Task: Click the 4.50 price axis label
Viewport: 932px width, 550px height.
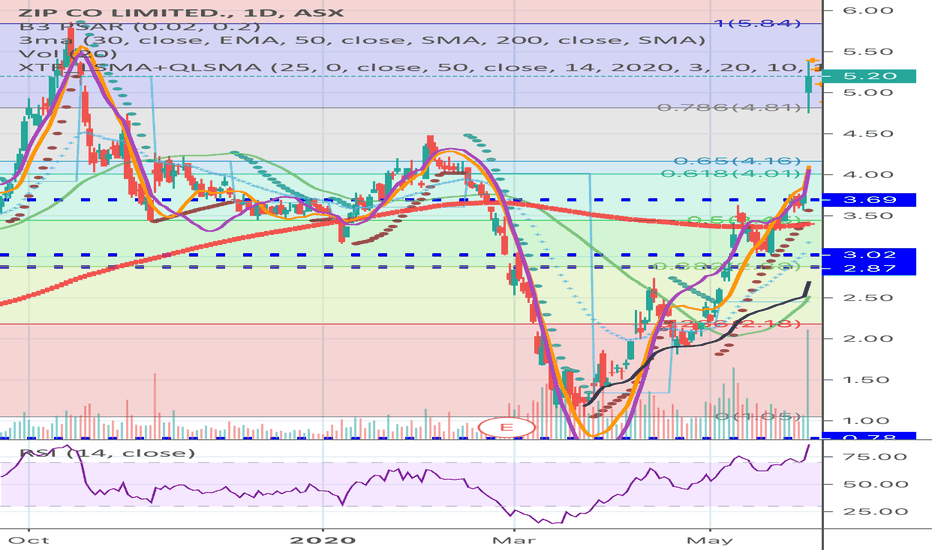Action: tap(868, 133)
